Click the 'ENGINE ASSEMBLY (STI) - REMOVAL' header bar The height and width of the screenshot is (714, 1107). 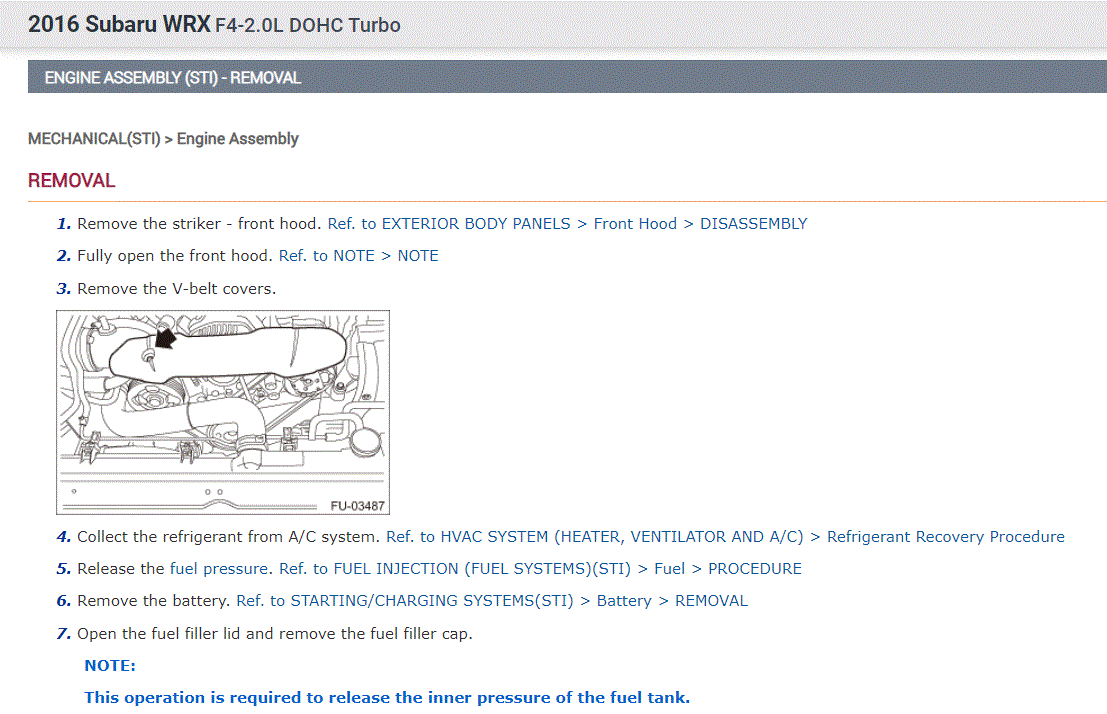coord(567,77)
